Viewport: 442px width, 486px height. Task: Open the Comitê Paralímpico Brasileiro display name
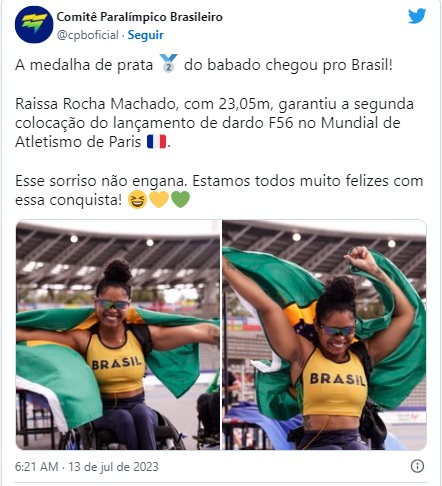(x=139, y=17)
